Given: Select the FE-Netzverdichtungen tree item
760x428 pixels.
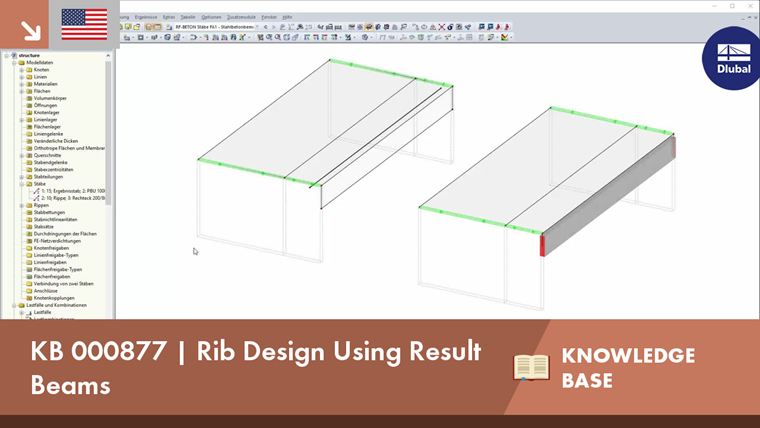Looking at the screenshot, I should point(57,241).
